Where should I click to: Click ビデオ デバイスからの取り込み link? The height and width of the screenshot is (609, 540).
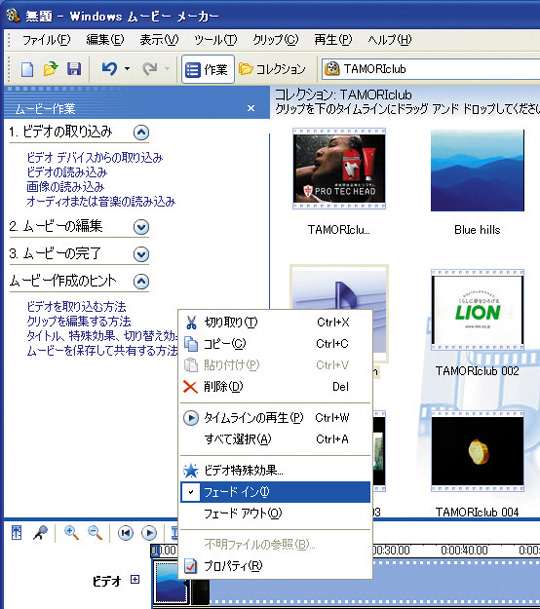click(94, 158)
